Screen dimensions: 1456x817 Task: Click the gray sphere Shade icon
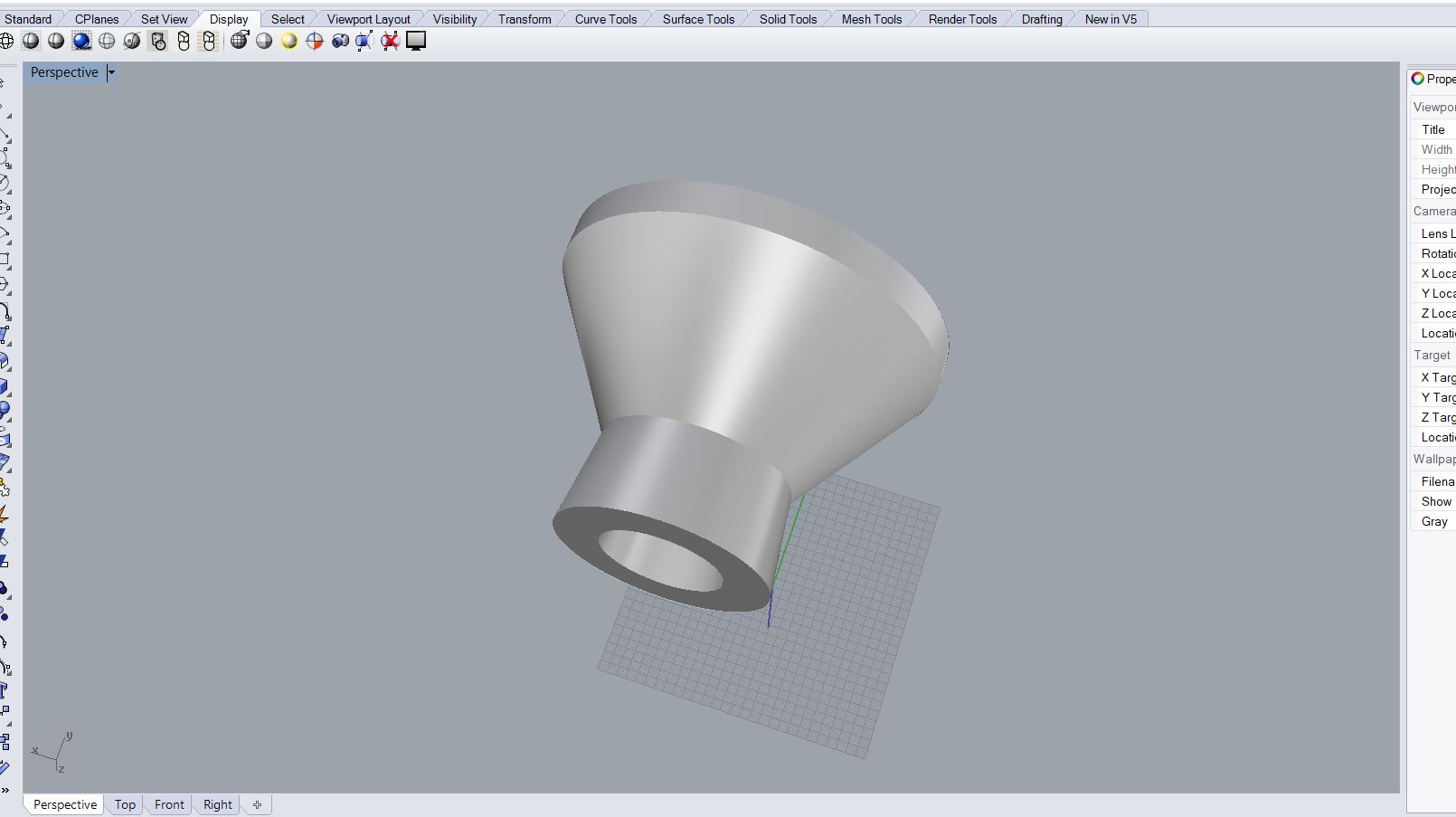pyautogui.click(x=264, y=41)
